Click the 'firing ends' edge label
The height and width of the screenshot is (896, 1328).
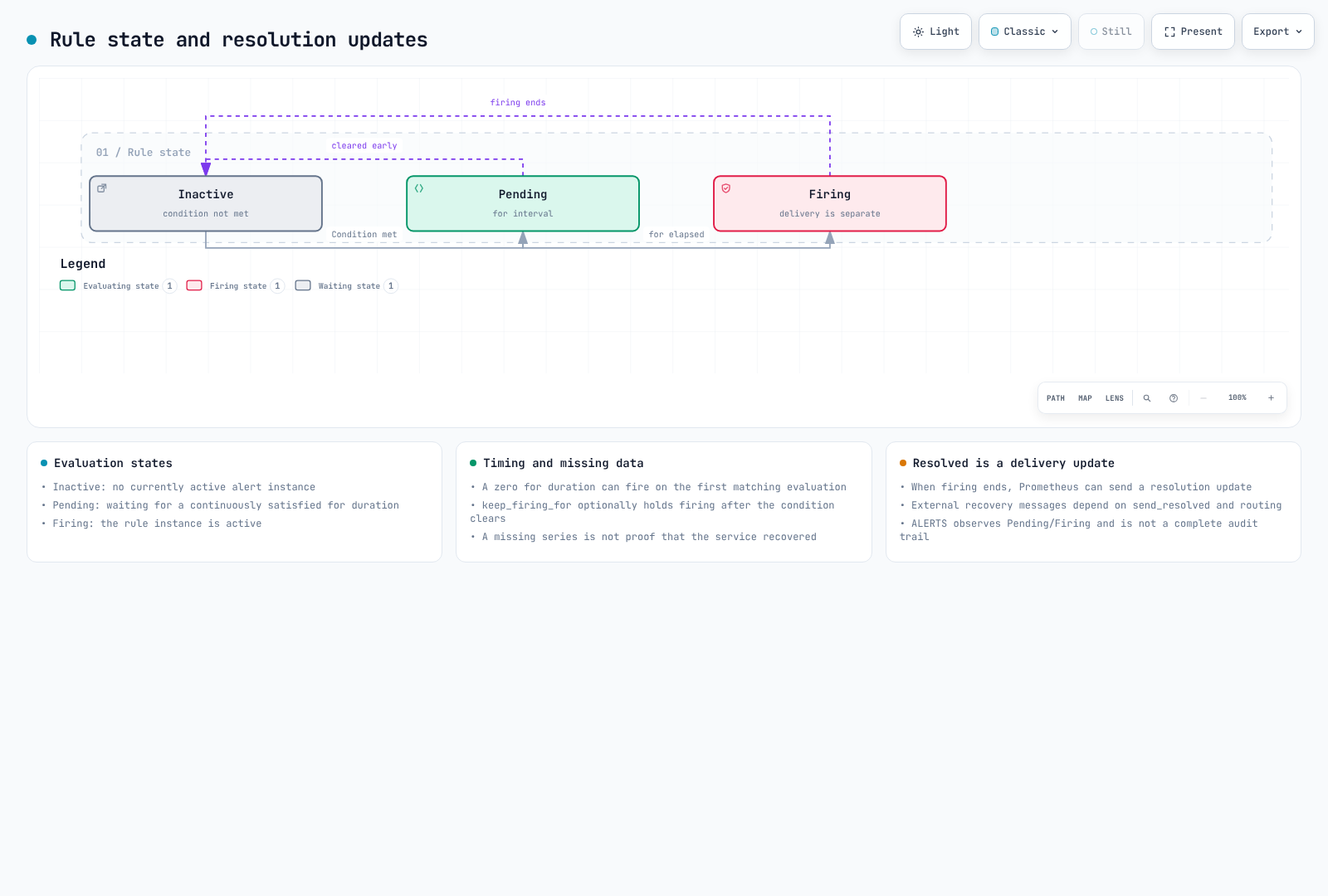tap(518, 103)
